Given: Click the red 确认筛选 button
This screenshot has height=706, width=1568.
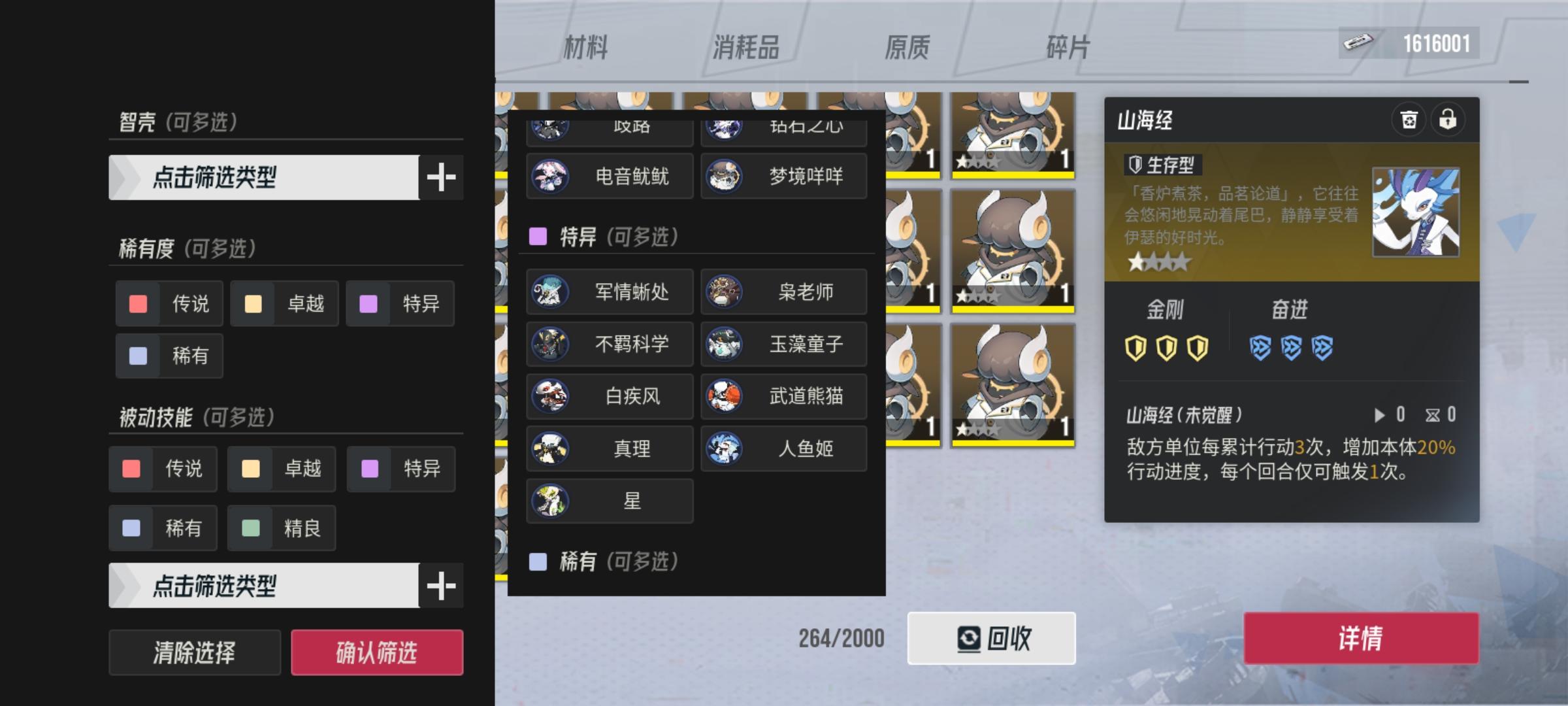Looking at the screenshot, I should [x=377, y=652].
